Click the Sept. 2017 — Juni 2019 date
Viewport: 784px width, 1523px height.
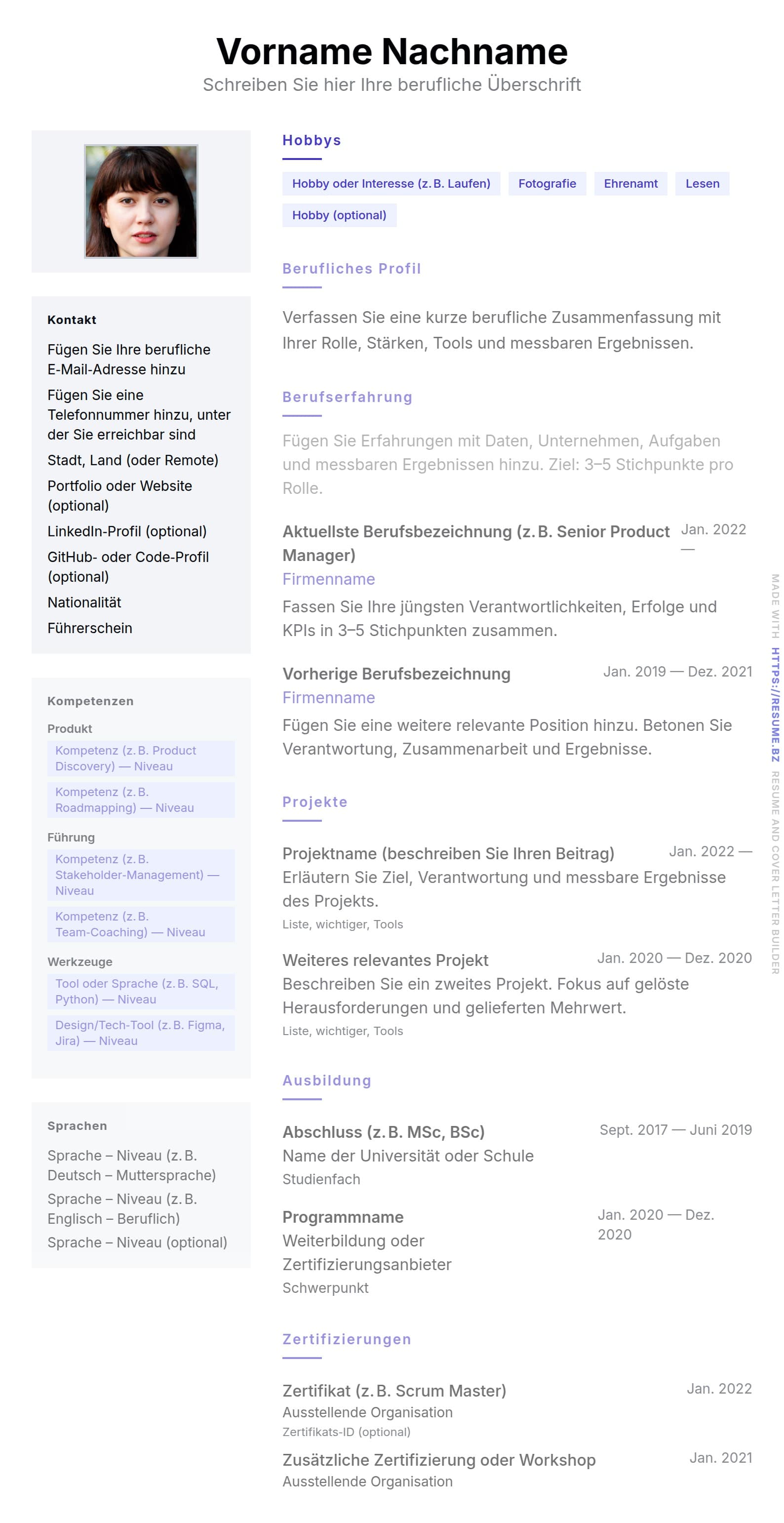(675, 1130)
